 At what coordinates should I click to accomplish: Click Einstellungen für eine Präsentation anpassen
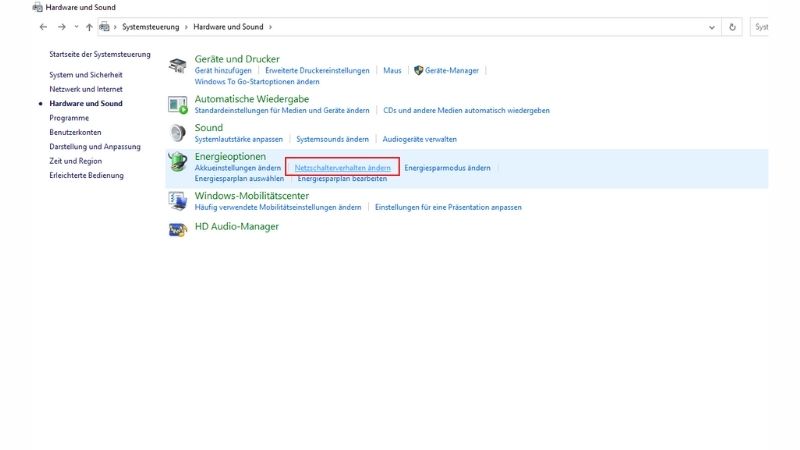pos(448,207)
